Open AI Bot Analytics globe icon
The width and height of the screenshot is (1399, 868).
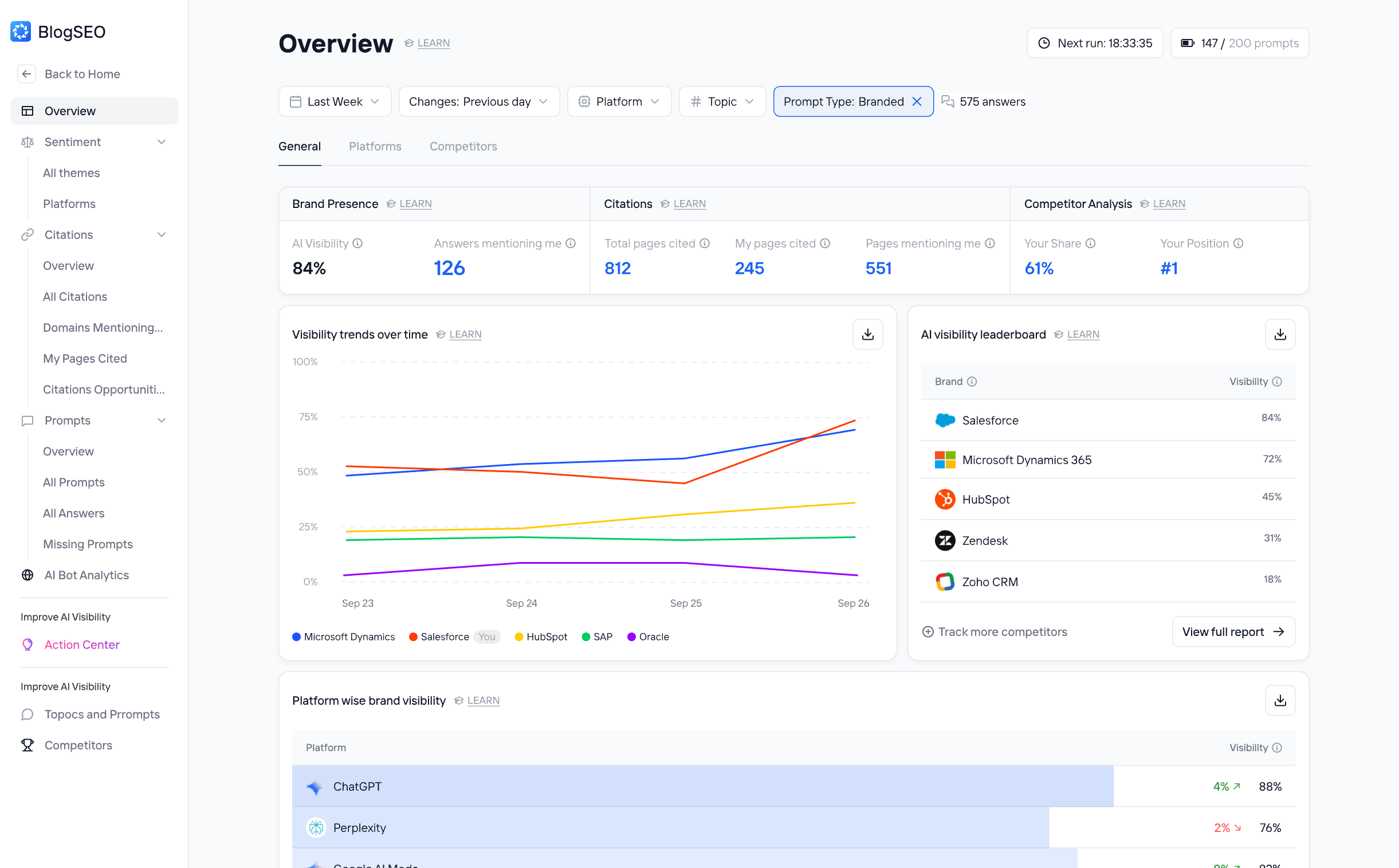27,575
